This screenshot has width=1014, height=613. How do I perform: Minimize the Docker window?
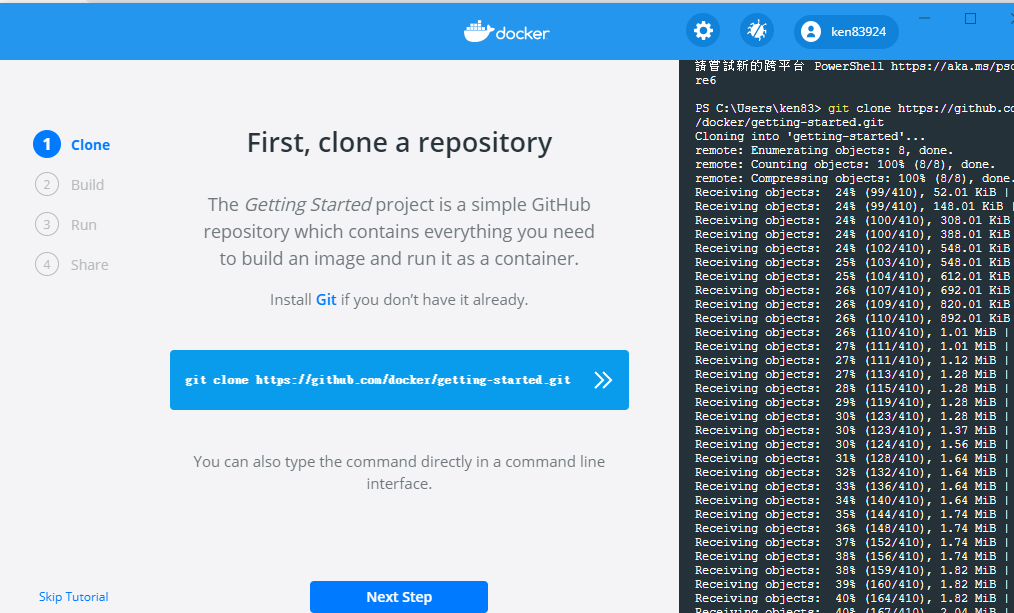click(x=924, y=18)
